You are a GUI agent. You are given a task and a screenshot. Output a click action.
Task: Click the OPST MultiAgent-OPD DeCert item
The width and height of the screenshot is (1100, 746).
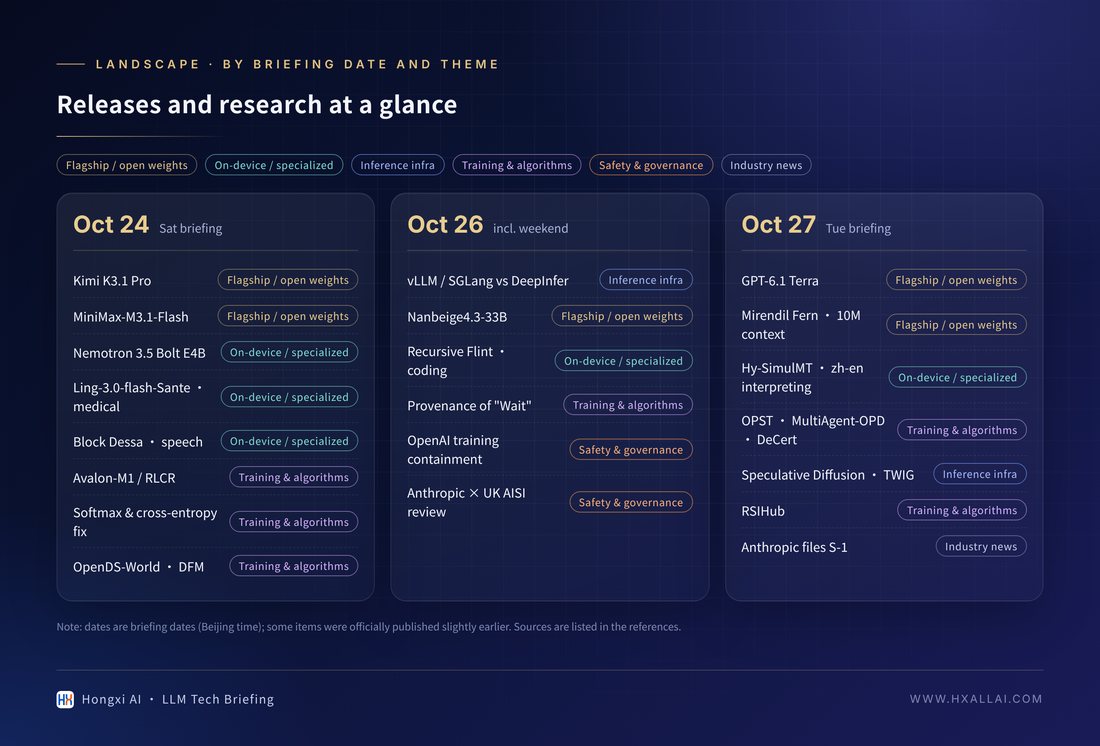(812, 430)
